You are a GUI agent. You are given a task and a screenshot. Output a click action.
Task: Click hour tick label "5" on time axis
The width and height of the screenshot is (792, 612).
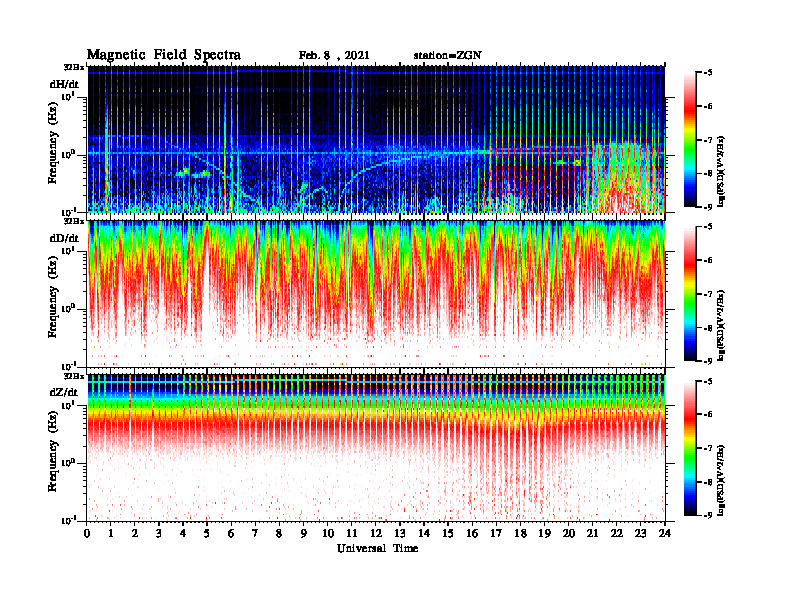(207, 533)
